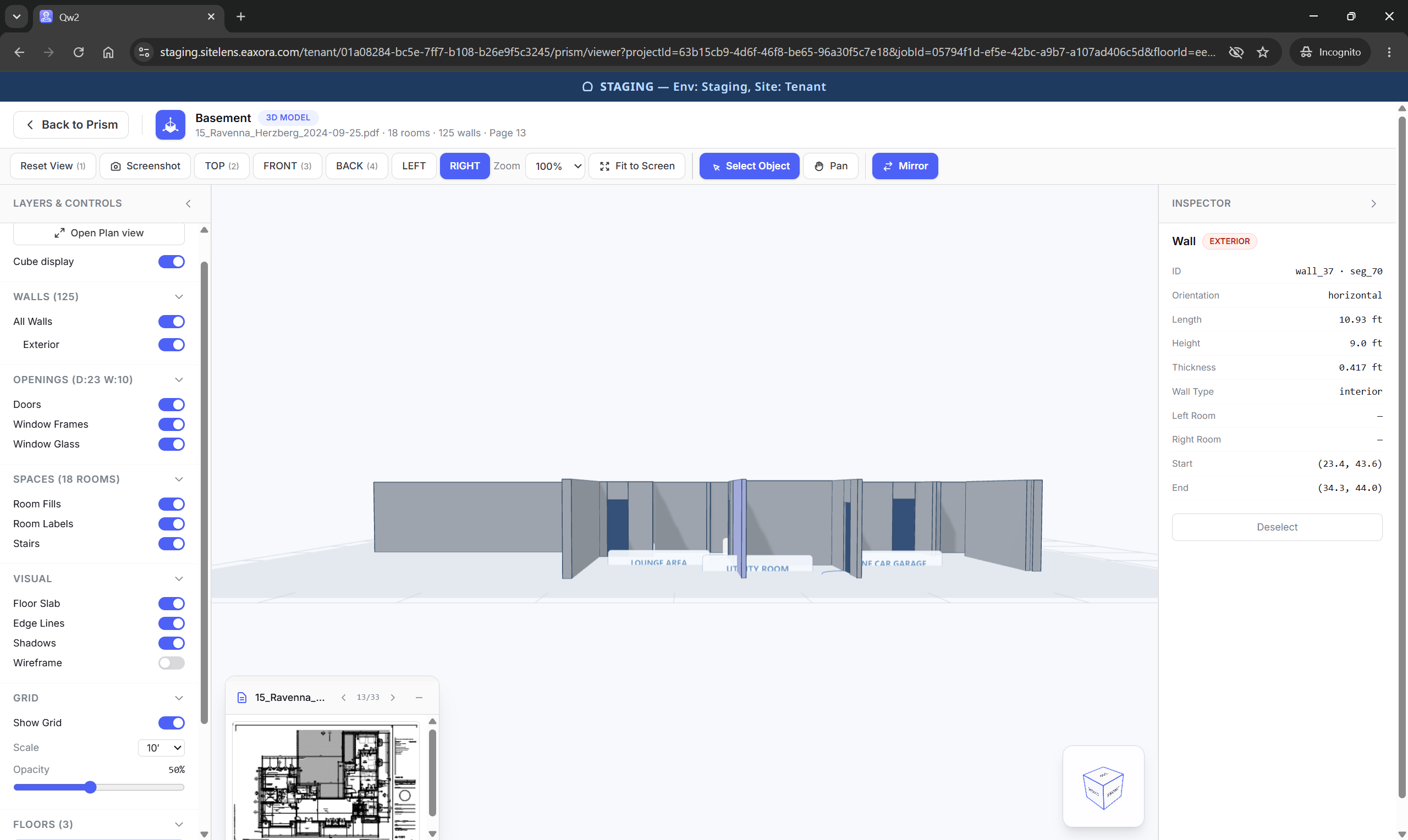1408x840 pixels.
Task: Toggle the All Walls switch
Action: (172, 322)
